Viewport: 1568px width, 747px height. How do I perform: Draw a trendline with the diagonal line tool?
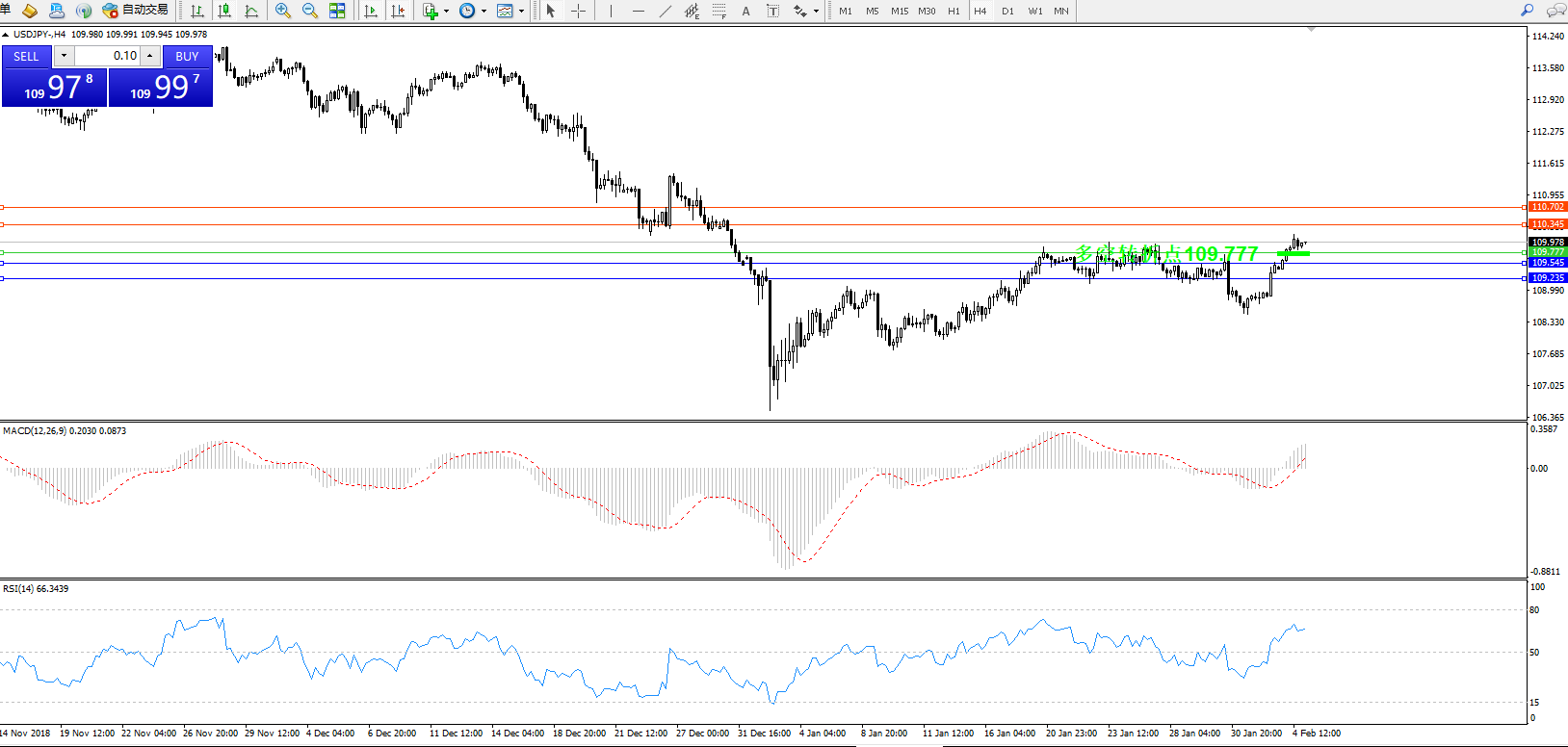point(665,11)
